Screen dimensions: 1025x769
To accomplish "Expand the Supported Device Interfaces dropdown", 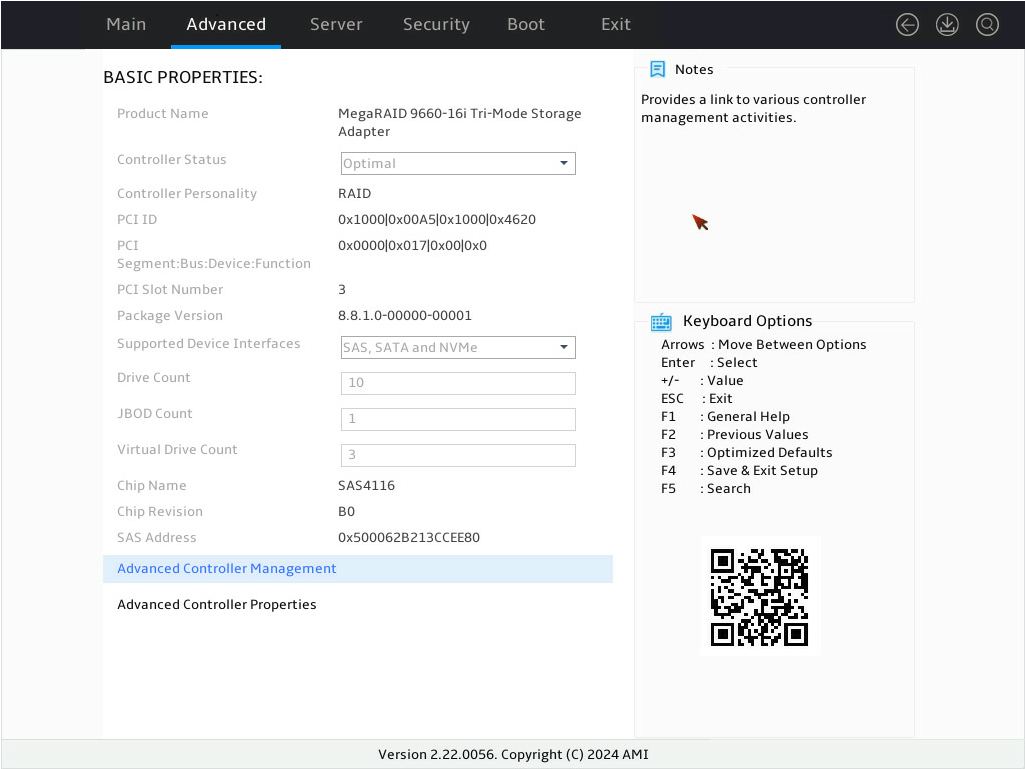I will click(458, 347).
